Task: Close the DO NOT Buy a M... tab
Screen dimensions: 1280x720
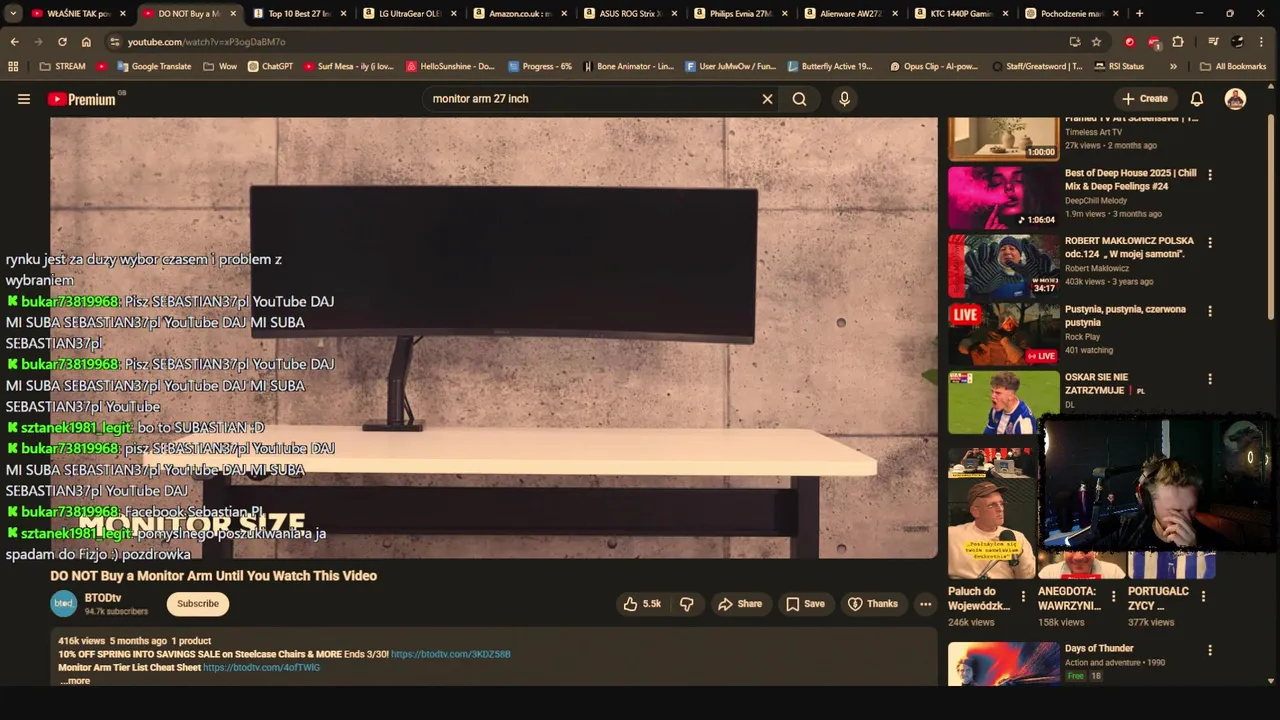Action: coord(234,14)
